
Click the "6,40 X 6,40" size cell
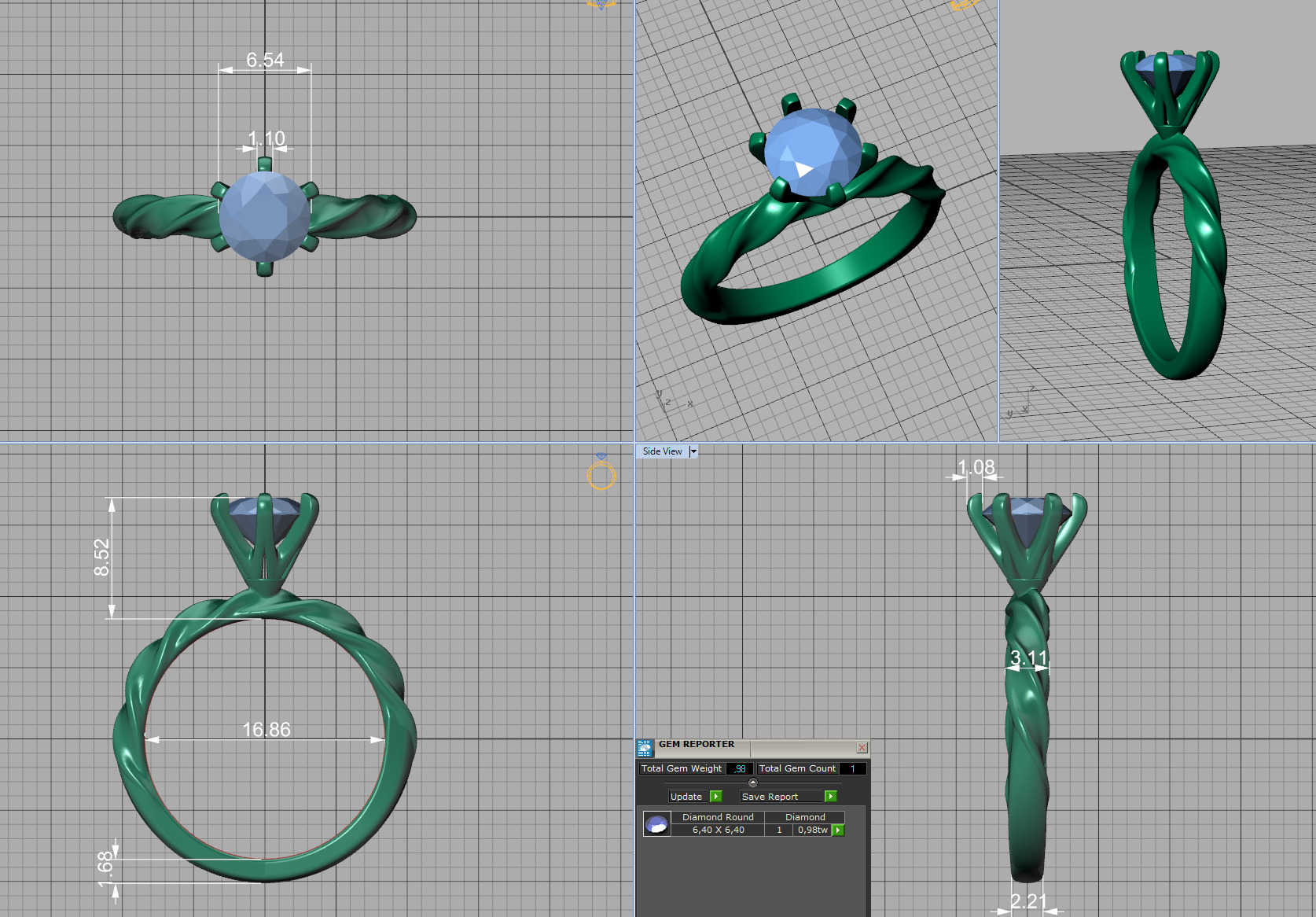point(718,830)
